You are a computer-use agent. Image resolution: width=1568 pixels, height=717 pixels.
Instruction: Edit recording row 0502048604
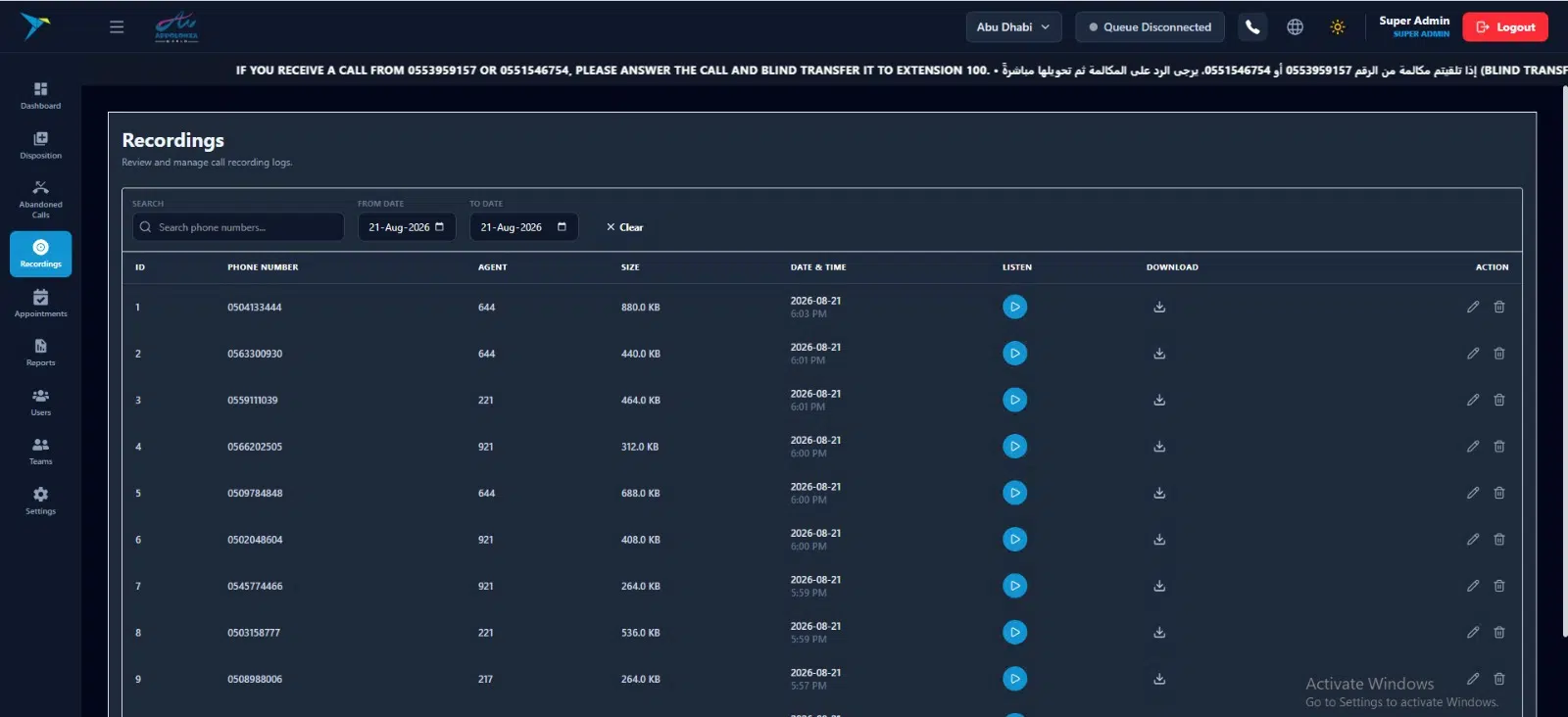pos(1473,539)
